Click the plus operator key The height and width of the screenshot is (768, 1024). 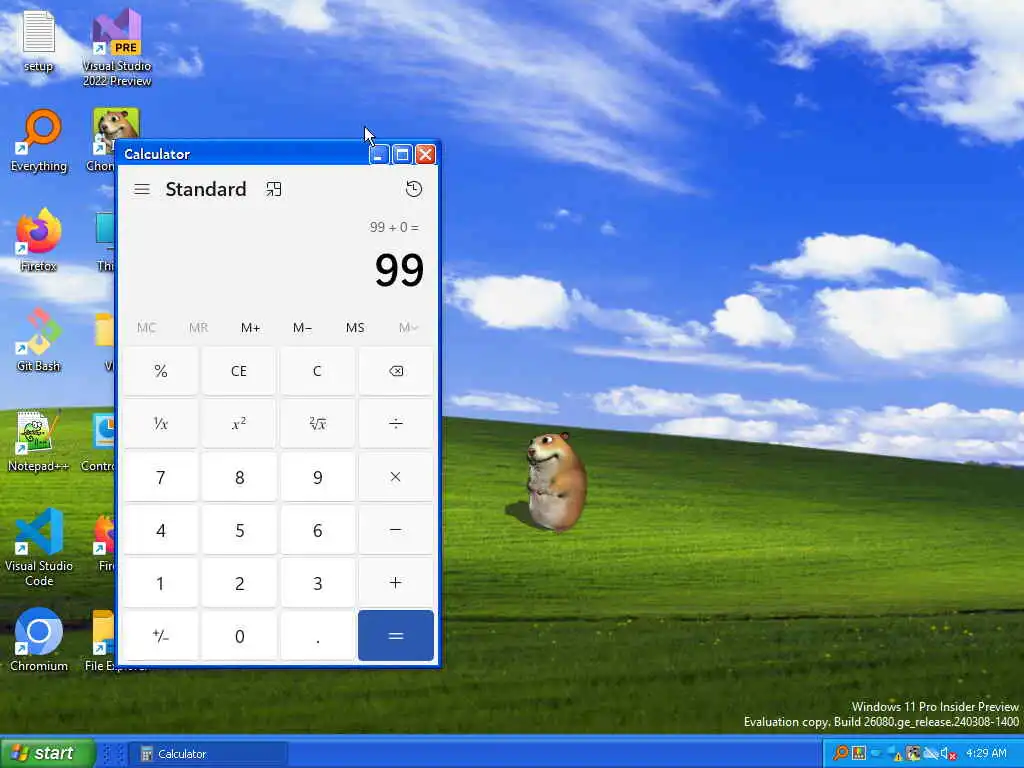click(396, 583)
